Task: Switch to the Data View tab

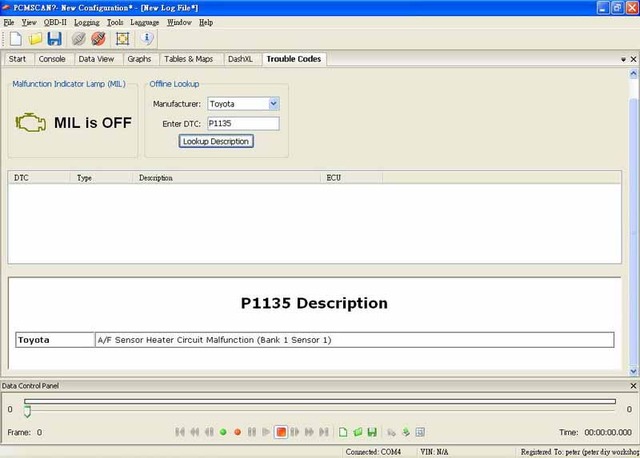Action: click(x=97, y=59)
